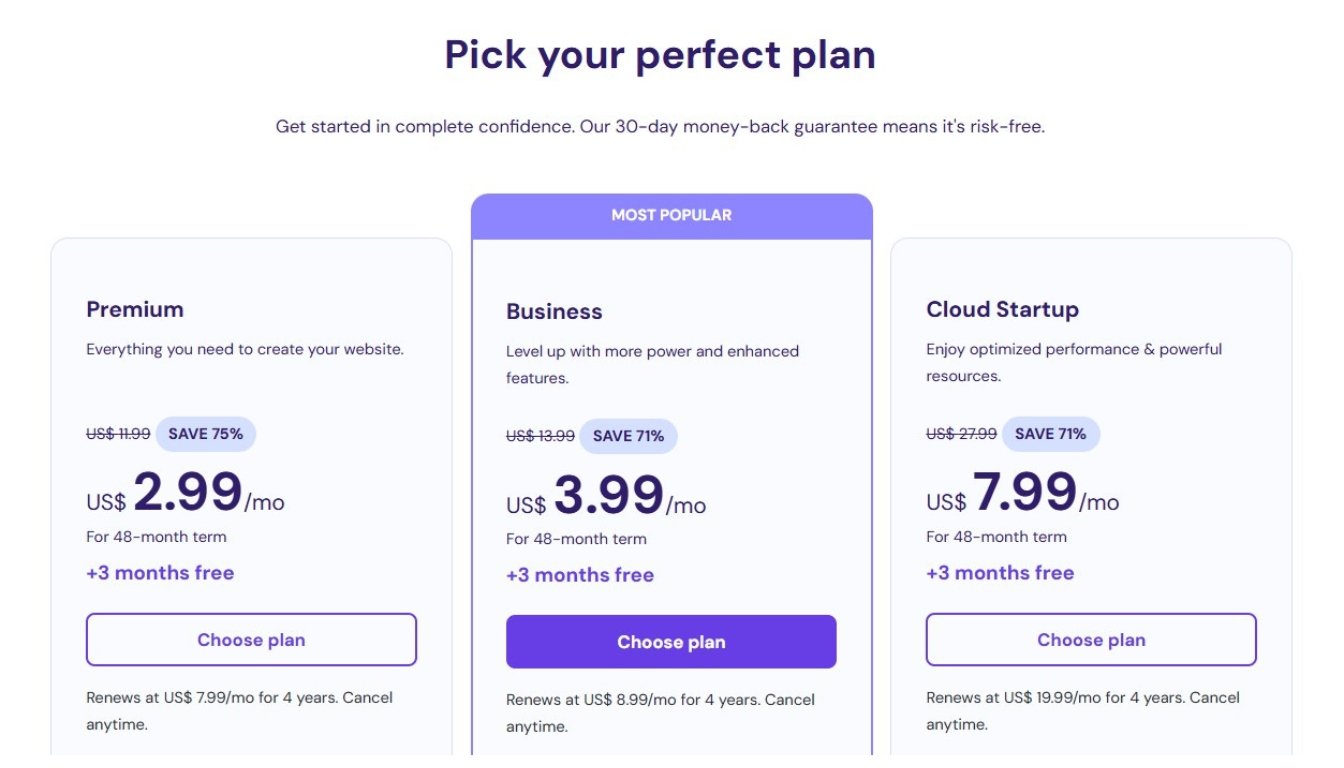Viewport: 1344px width, 768px height.
Task: Click the 'Pick your perfect plan' heading
Action: point(660,54)
